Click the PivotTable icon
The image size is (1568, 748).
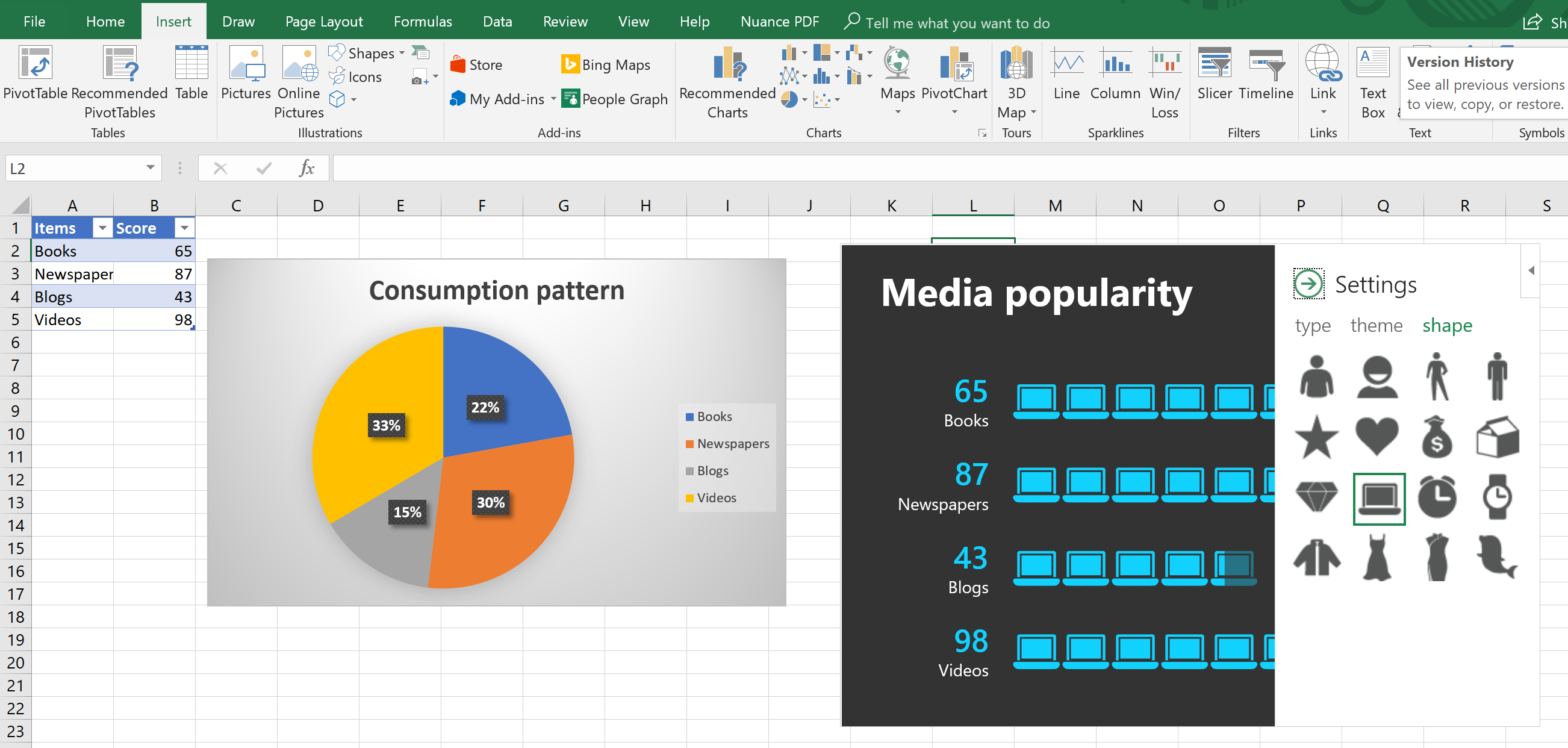click(36, 73)
